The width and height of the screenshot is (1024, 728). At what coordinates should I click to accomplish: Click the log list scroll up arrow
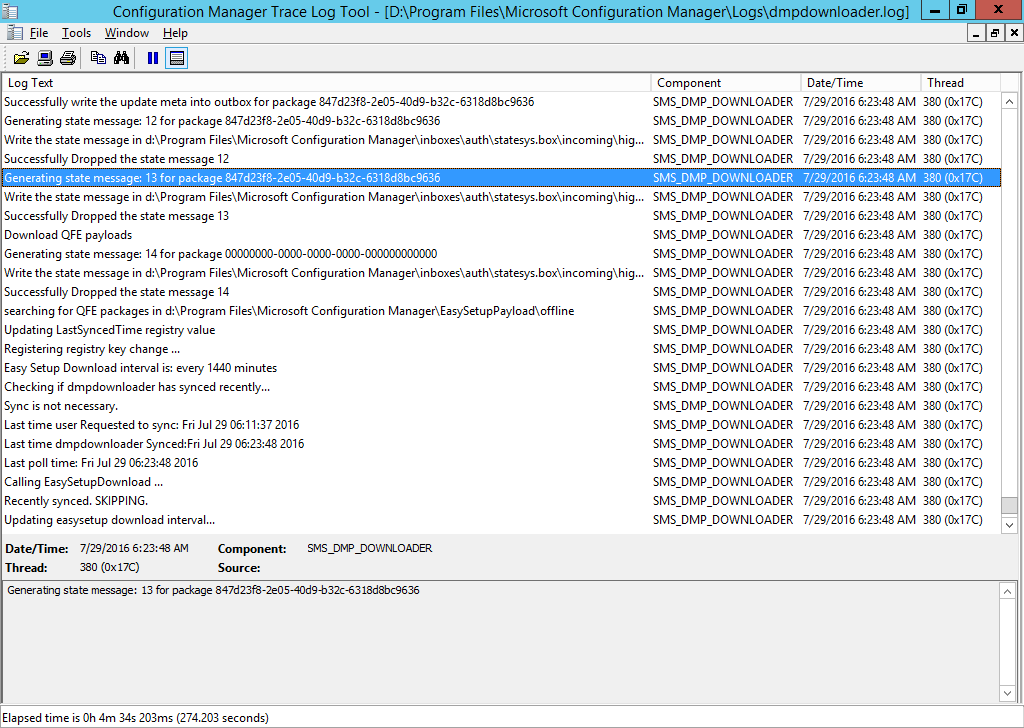[x=1009, y=102]
